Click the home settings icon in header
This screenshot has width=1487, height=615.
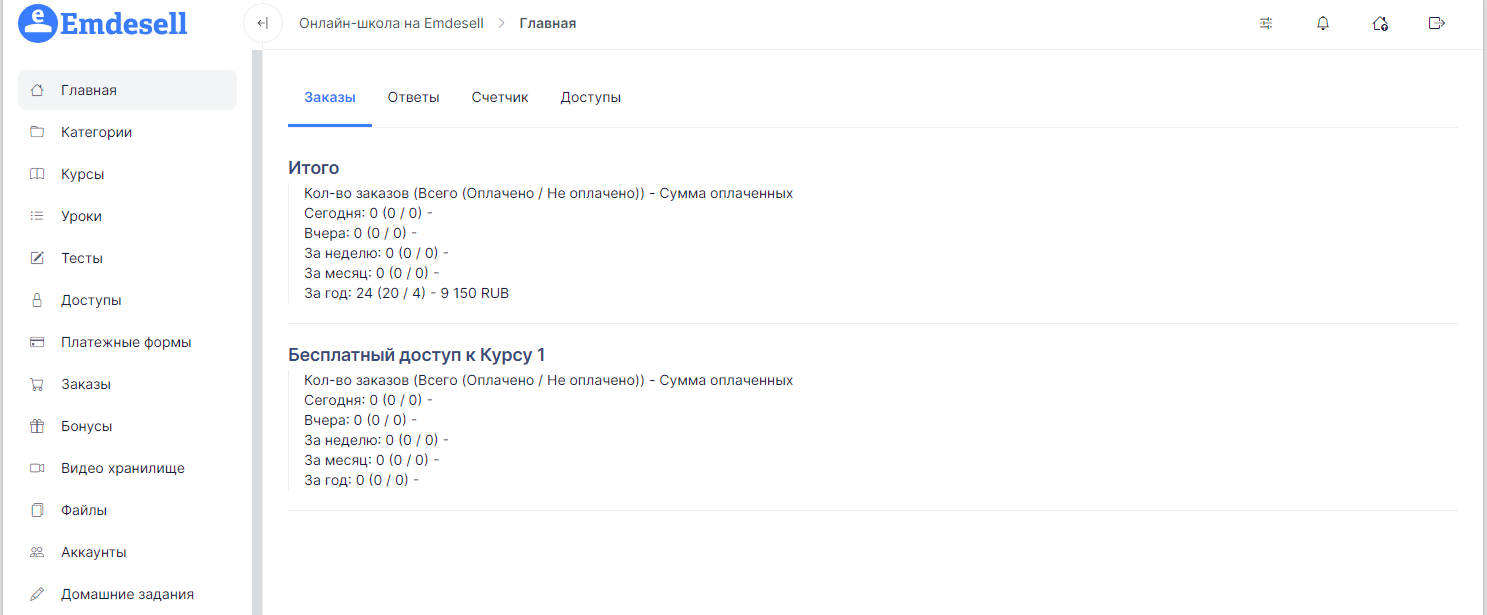1380,23
